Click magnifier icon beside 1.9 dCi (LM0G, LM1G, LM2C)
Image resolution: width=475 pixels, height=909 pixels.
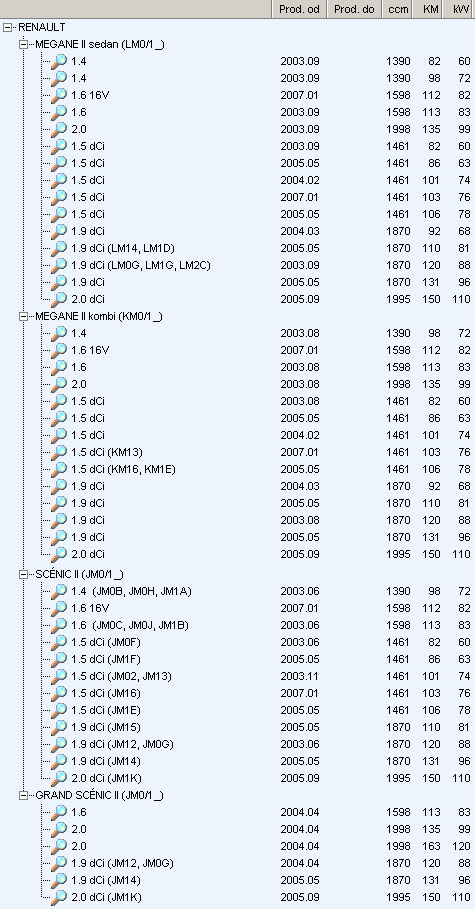click(x=59, y=266)
